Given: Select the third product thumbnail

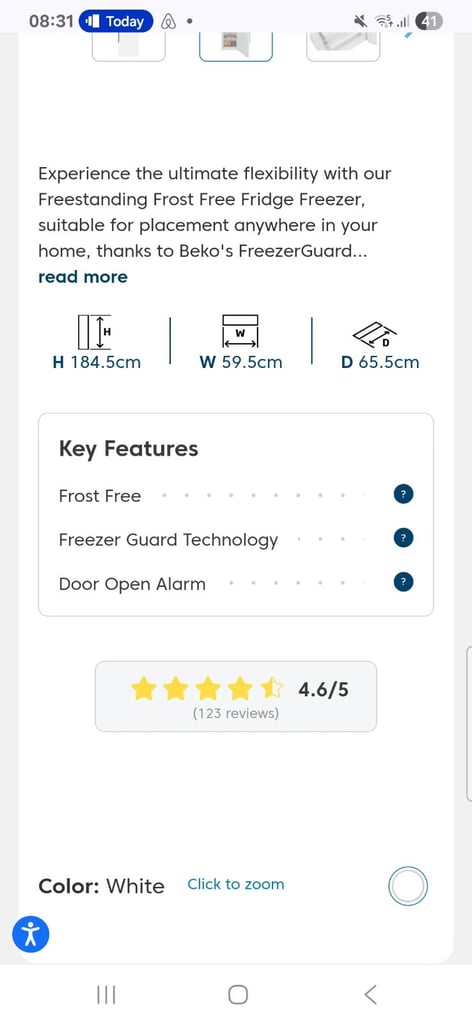Looking at the screenshot, I should pyautogui.click(x=343, y=46).
